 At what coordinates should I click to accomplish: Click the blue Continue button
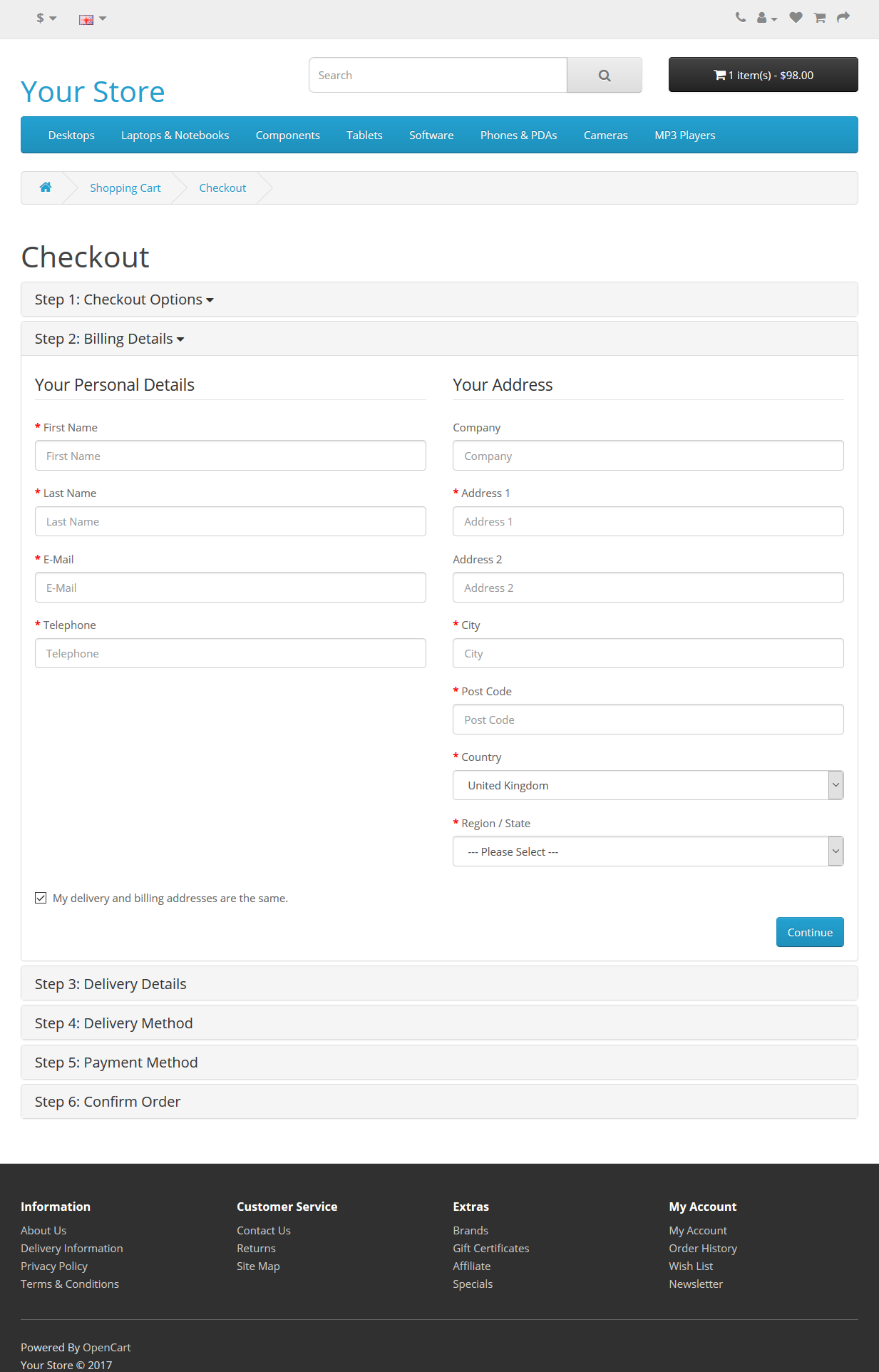[x=809, y=932]
